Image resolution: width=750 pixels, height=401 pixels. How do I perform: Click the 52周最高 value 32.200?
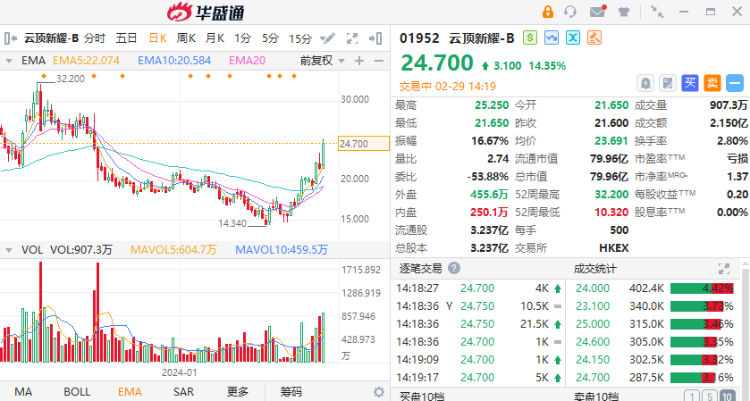point(611,194)
